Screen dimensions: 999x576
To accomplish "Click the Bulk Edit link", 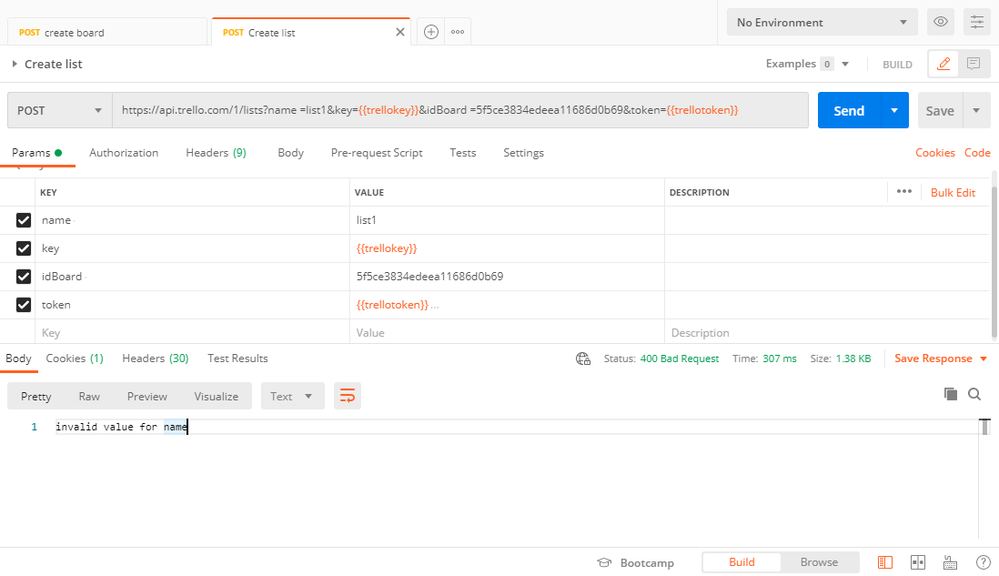I will [x=952, y=192].
